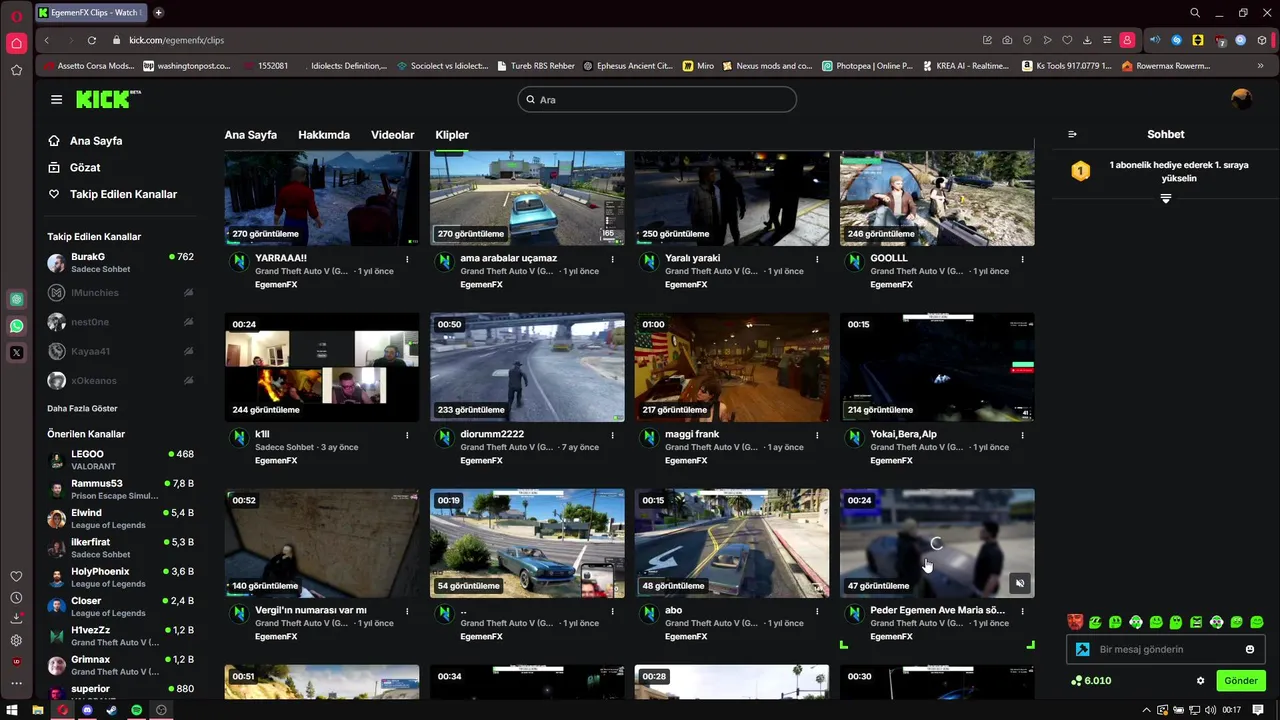The height and width of the screenshot is (720, 1280).
Task: Click the Gönder send button
Action: (x=1240, y=681)
